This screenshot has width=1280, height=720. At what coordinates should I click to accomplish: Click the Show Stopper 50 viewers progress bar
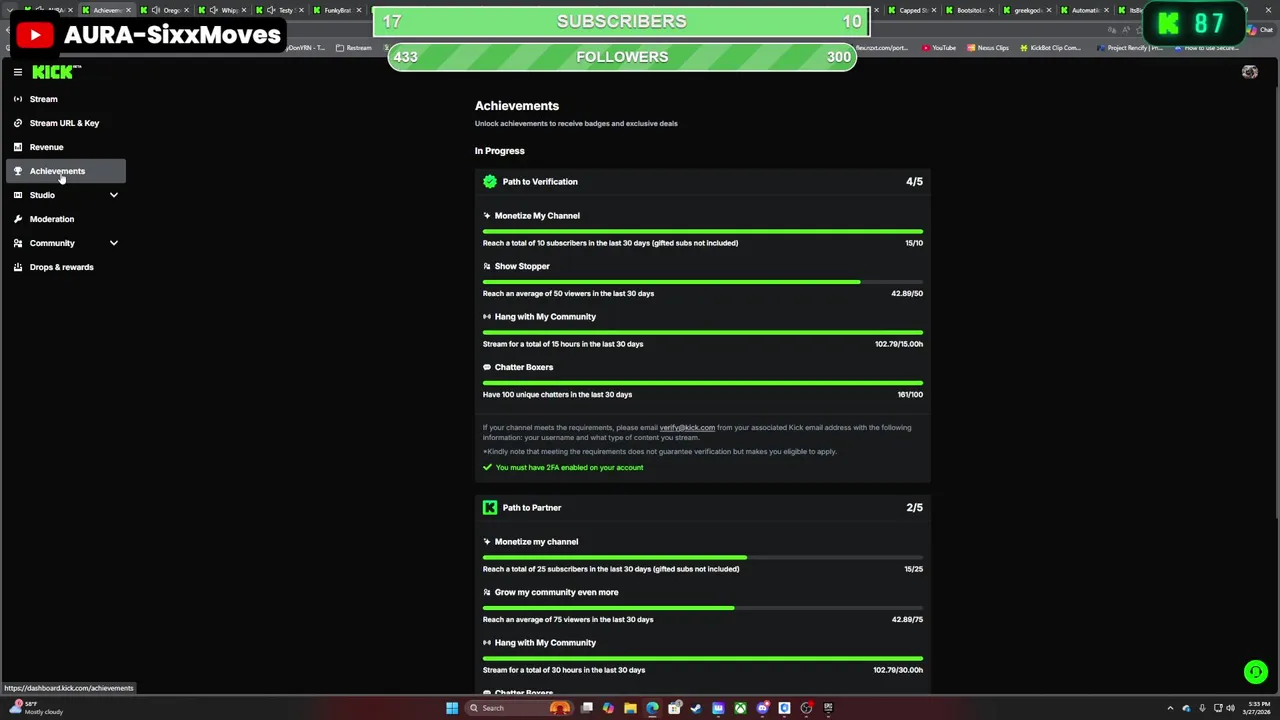703,282
